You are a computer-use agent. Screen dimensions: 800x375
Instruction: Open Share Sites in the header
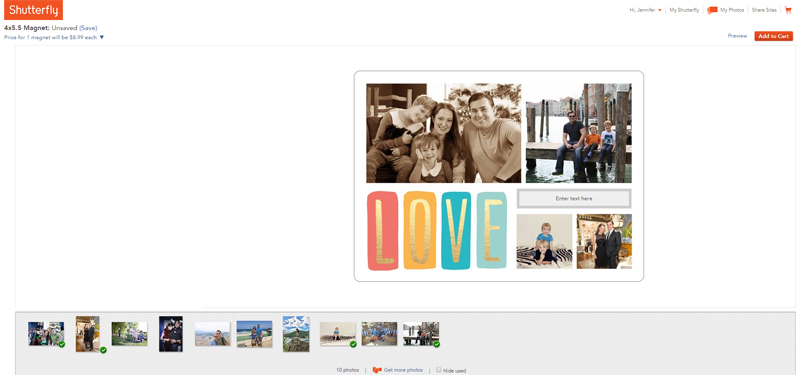(764, 10)
